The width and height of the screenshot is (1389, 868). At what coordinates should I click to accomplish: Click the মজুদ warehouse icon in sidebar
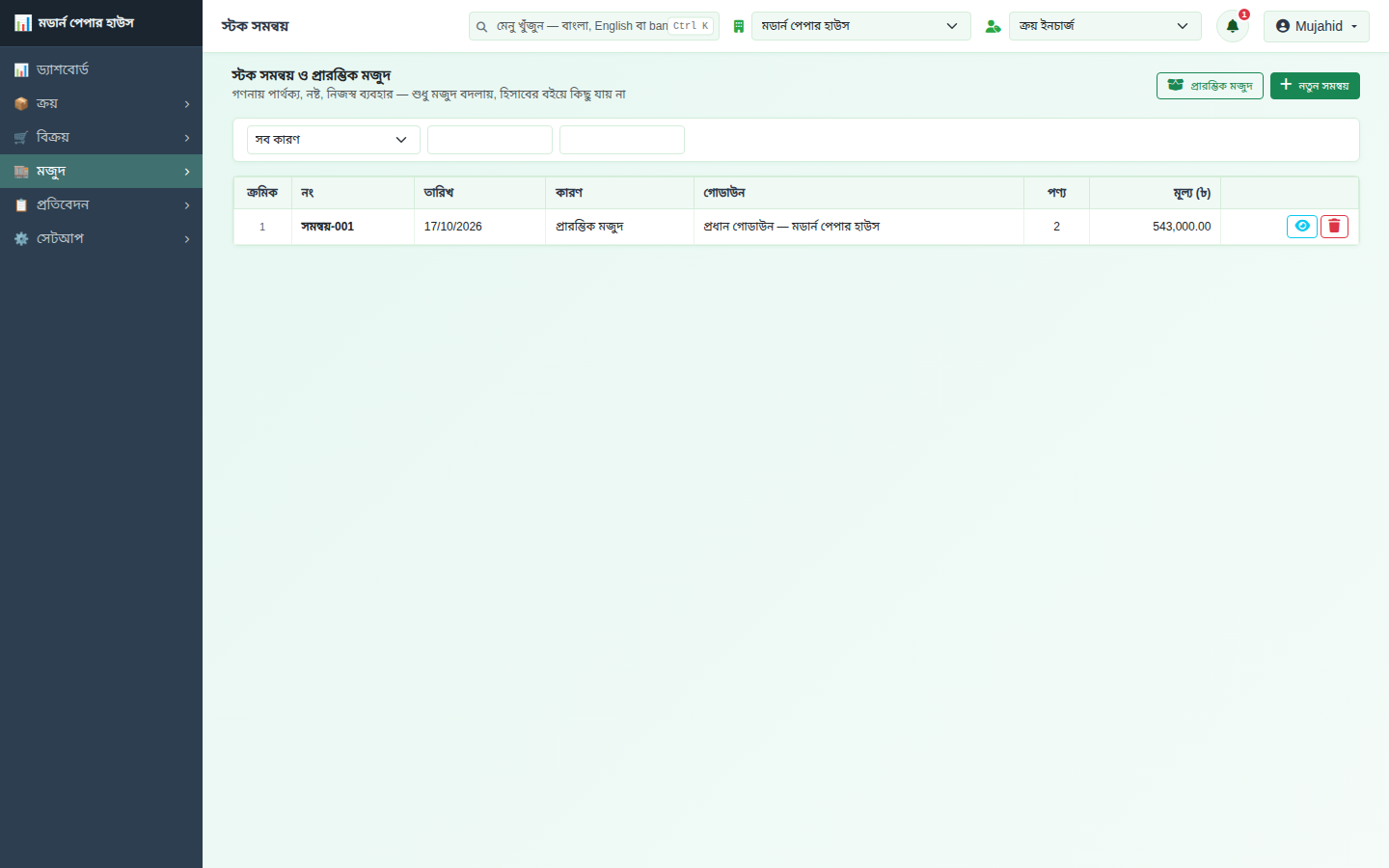(21, 172)
